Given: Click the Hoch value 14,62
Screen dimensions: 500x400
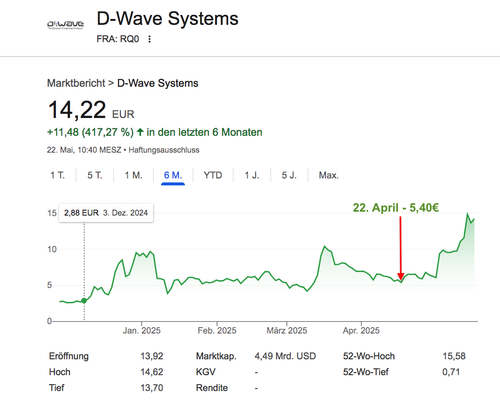Looking at the screenshot, I should 152,372.
